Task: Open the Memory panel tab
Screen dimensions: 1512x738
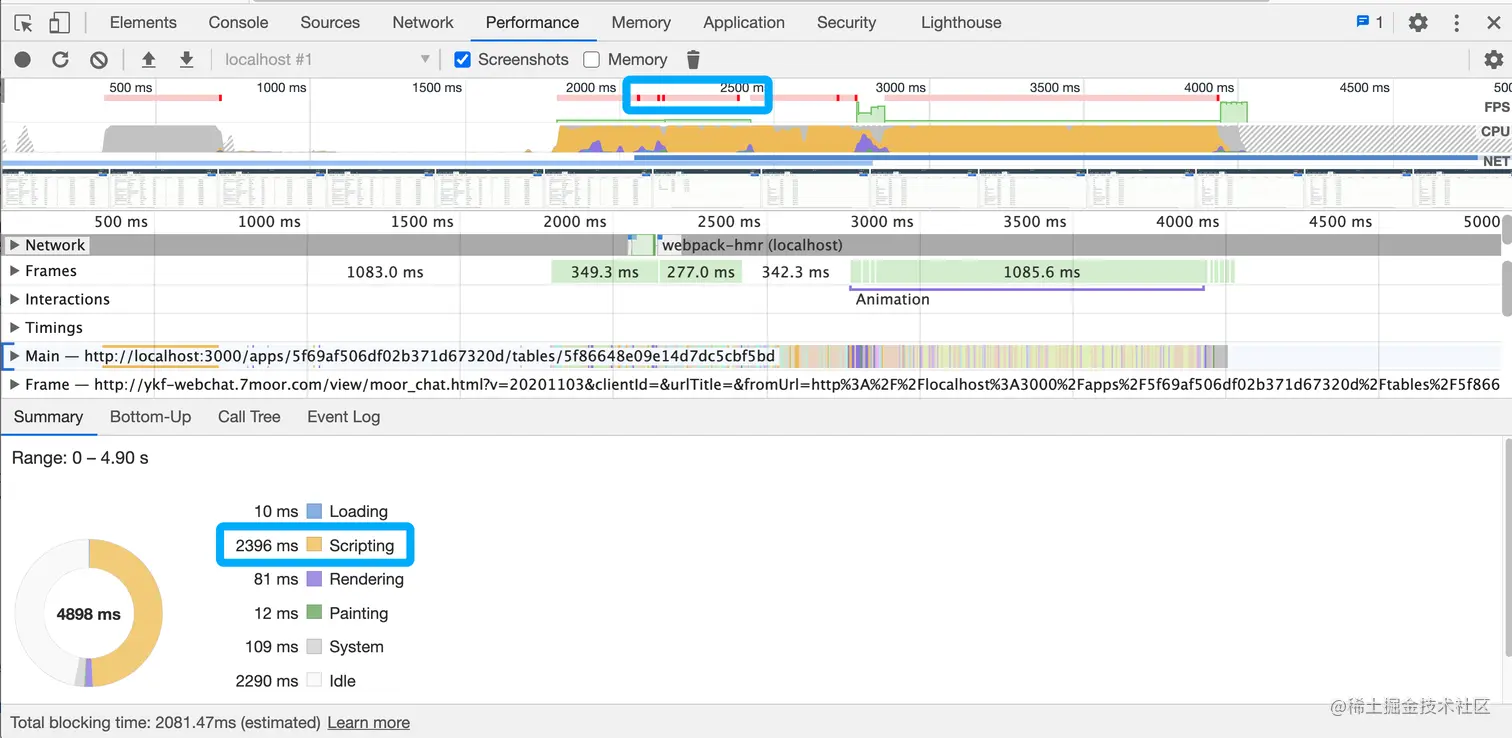Action: 641,22
